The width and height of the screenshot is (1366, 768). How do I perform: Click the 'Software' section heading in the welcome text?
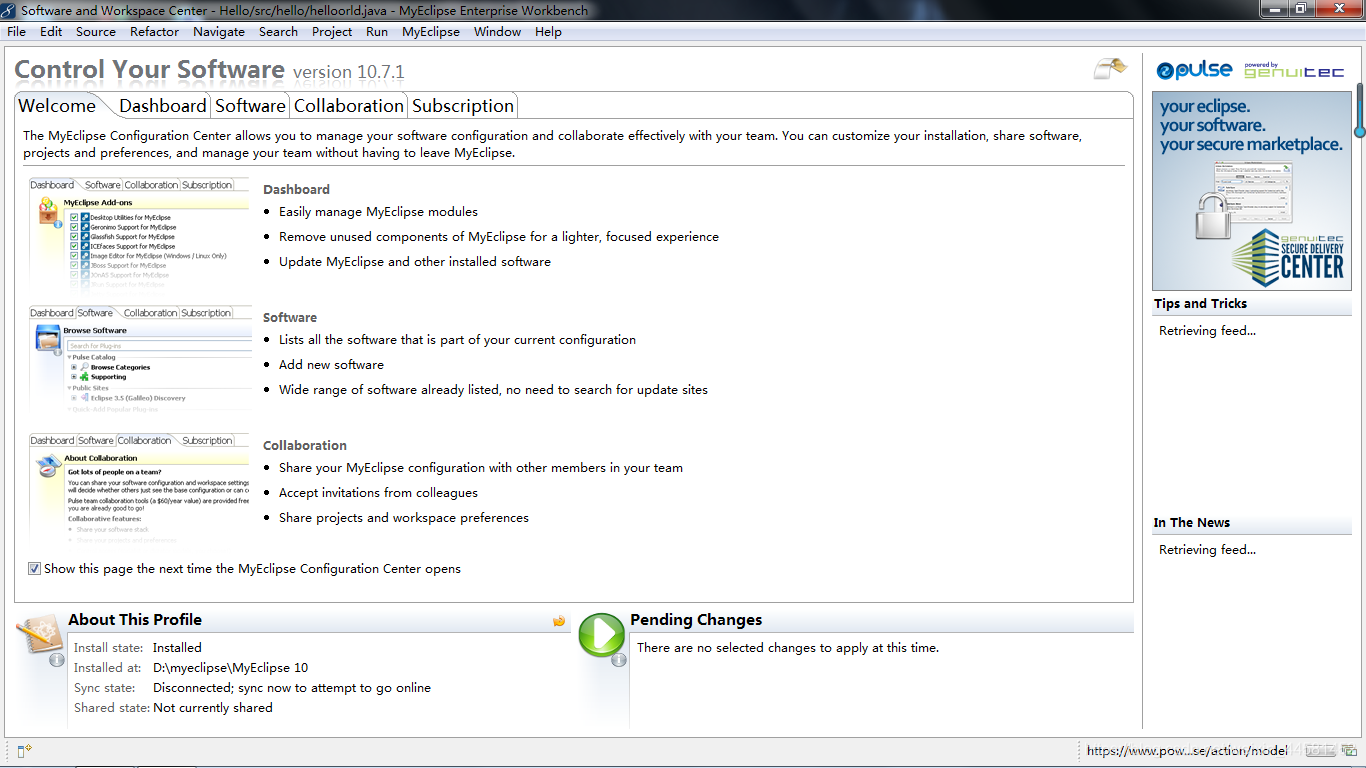(290, 317)
